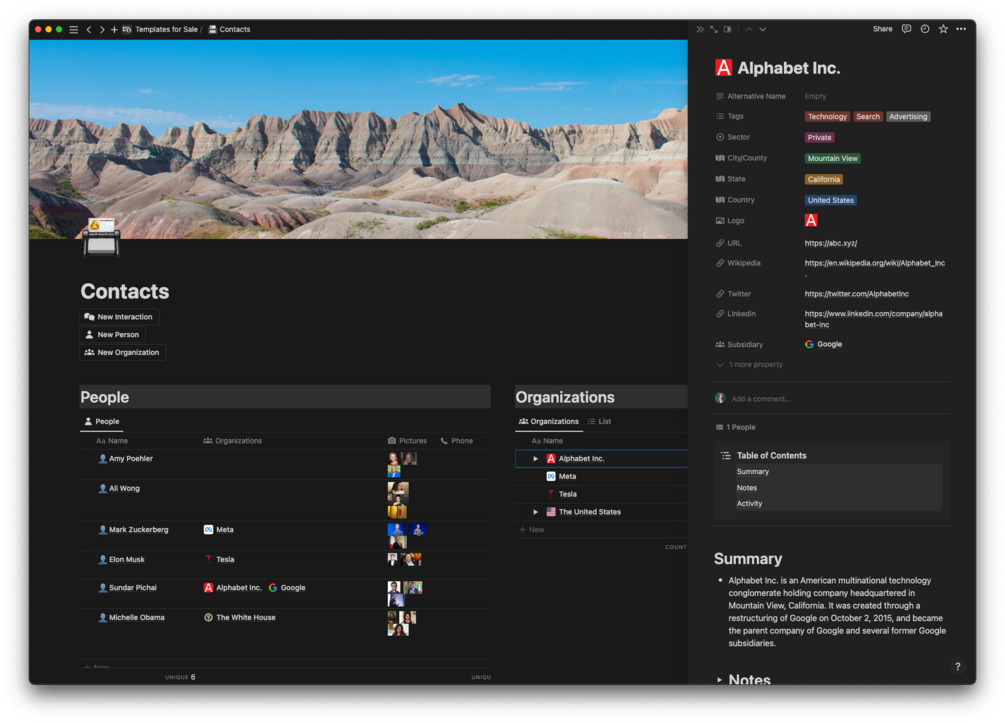Click The White House relation for Michelle Obama
The image size is (1005, 723).
240,618
